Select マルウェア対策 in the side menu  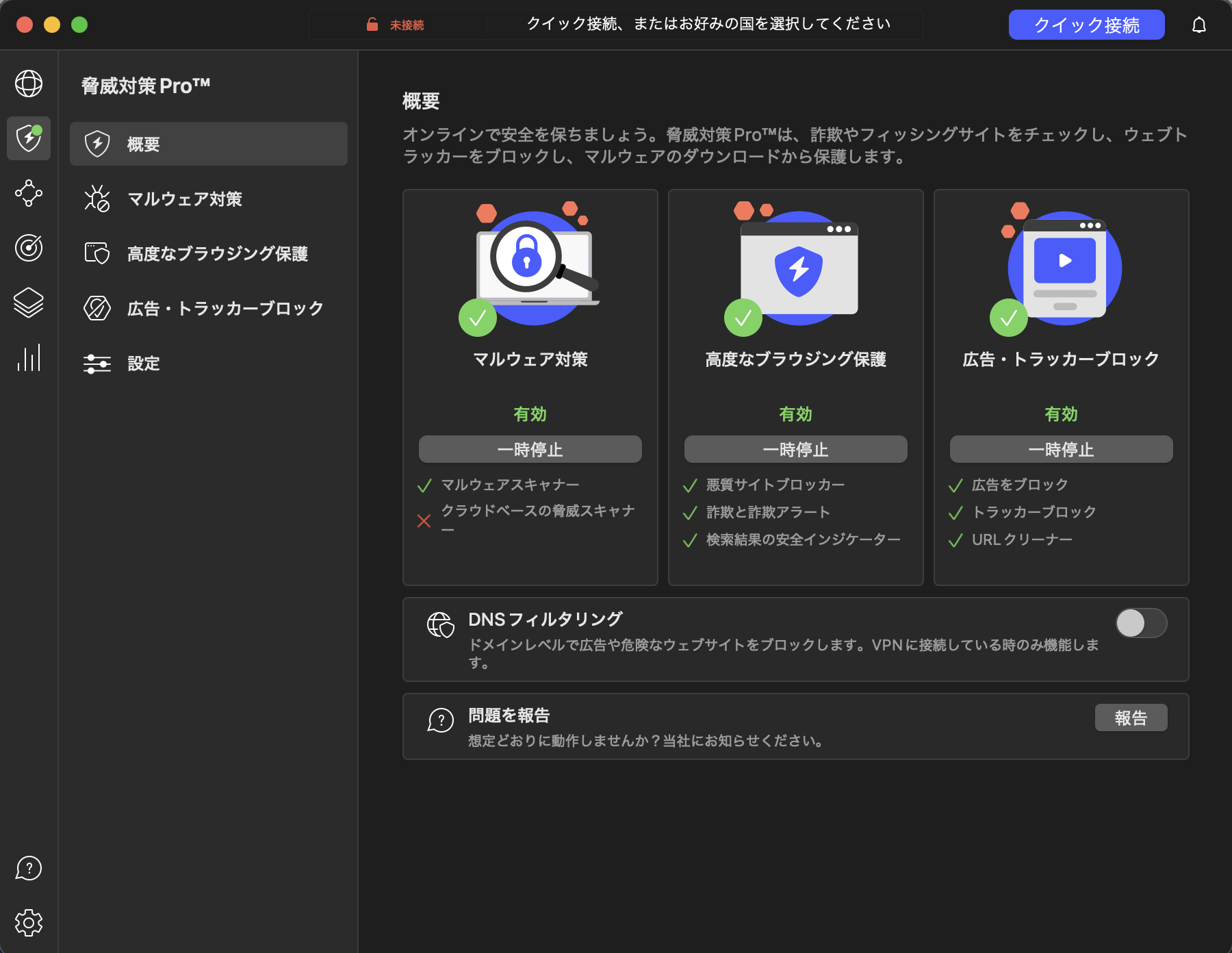(209, 199)
